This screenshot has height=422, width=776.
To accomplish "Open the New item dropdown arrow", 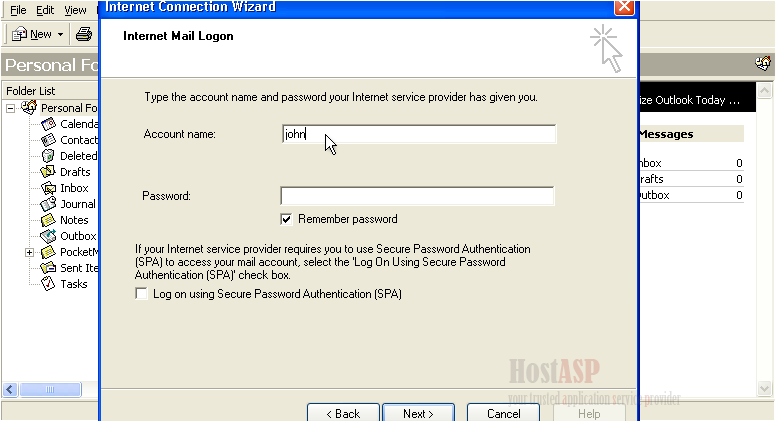I will click(60, 35).
